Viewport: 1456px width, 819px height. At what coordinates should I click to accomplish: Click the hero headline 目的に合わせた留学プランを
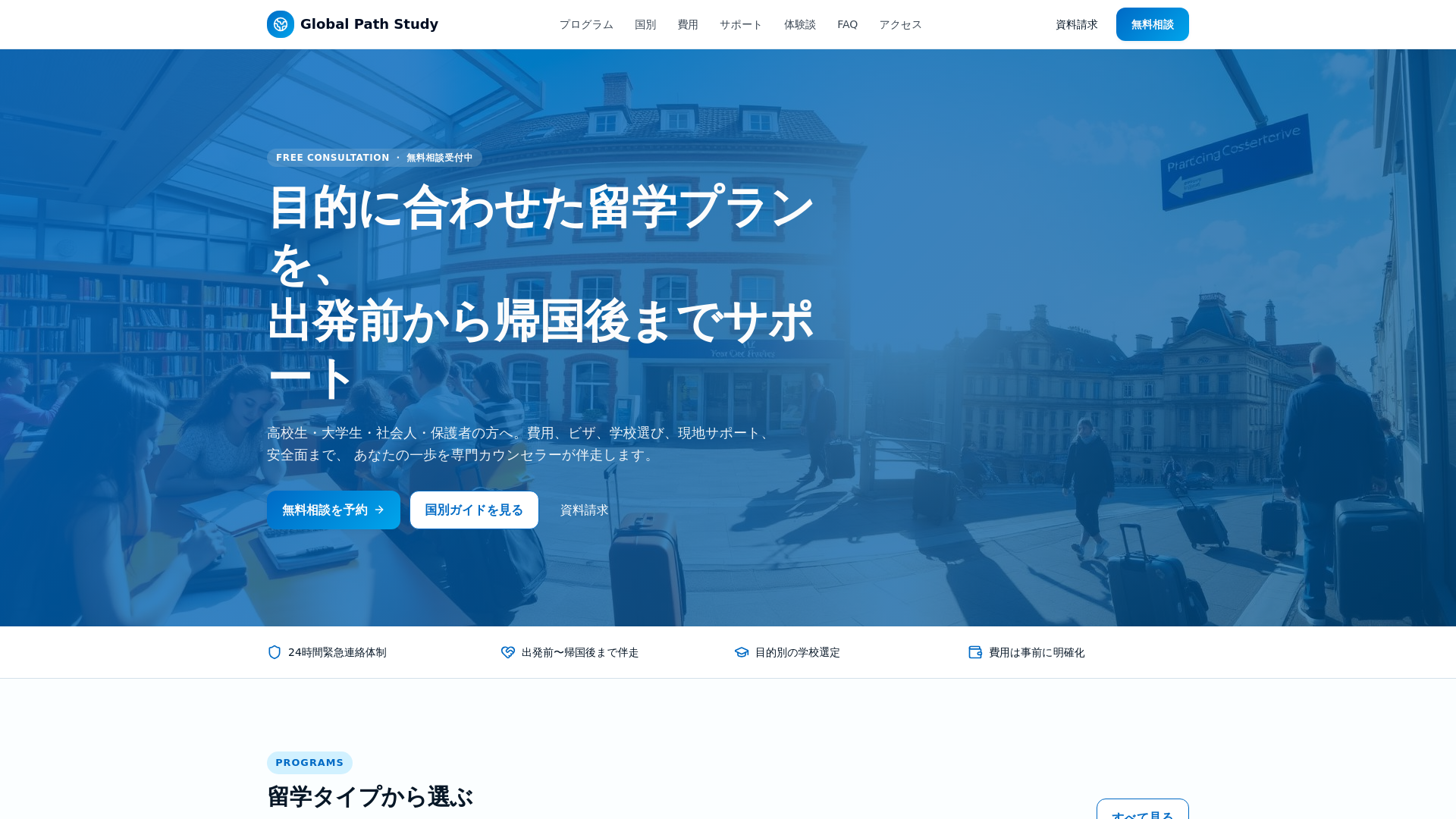pyautogui.click(x=541, y=235)
